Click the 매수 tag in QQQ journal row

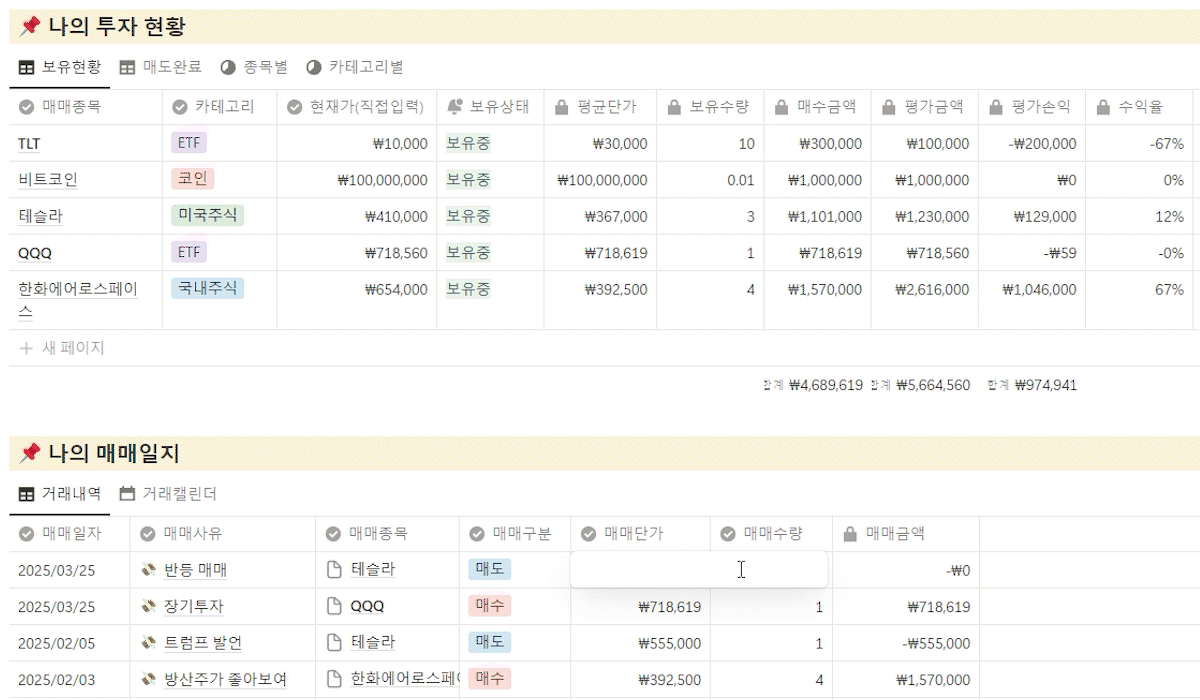489,605
